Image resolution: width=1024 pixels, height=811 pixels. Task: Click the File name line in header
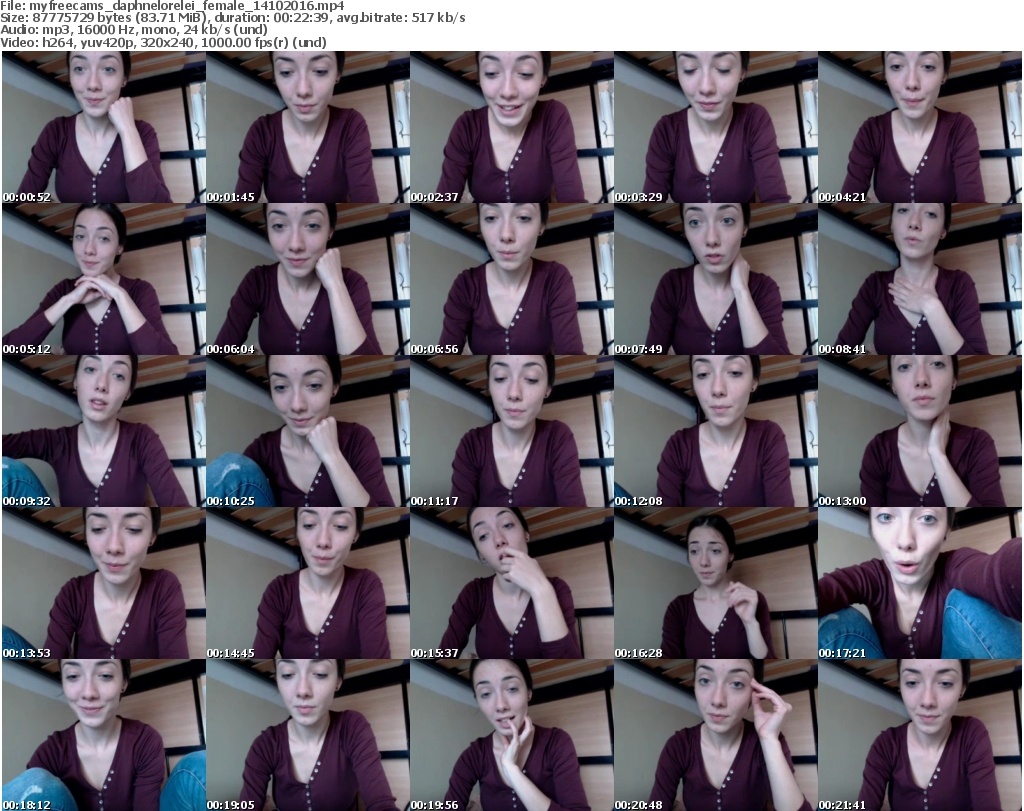(x=172, y=6)
